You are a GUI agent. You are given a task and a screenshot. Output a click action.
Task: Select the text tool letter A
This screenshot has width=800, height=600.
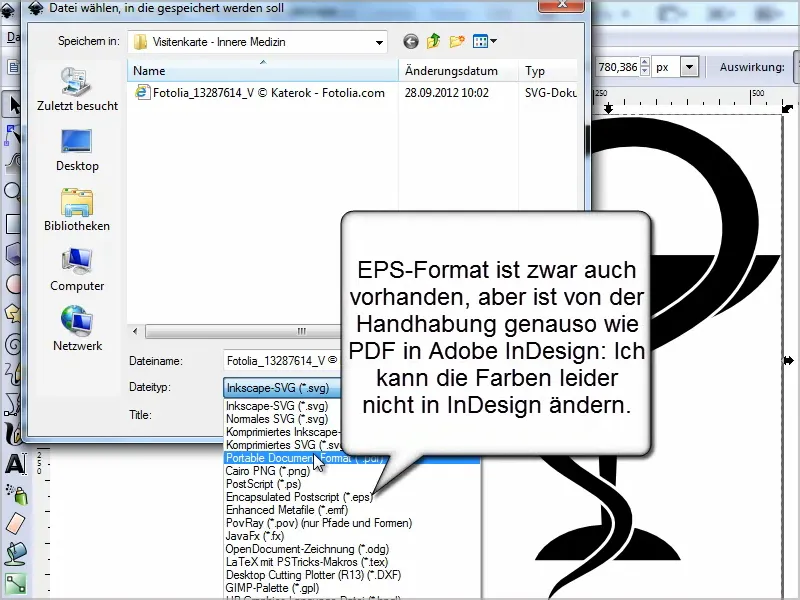tap(15, 464)
